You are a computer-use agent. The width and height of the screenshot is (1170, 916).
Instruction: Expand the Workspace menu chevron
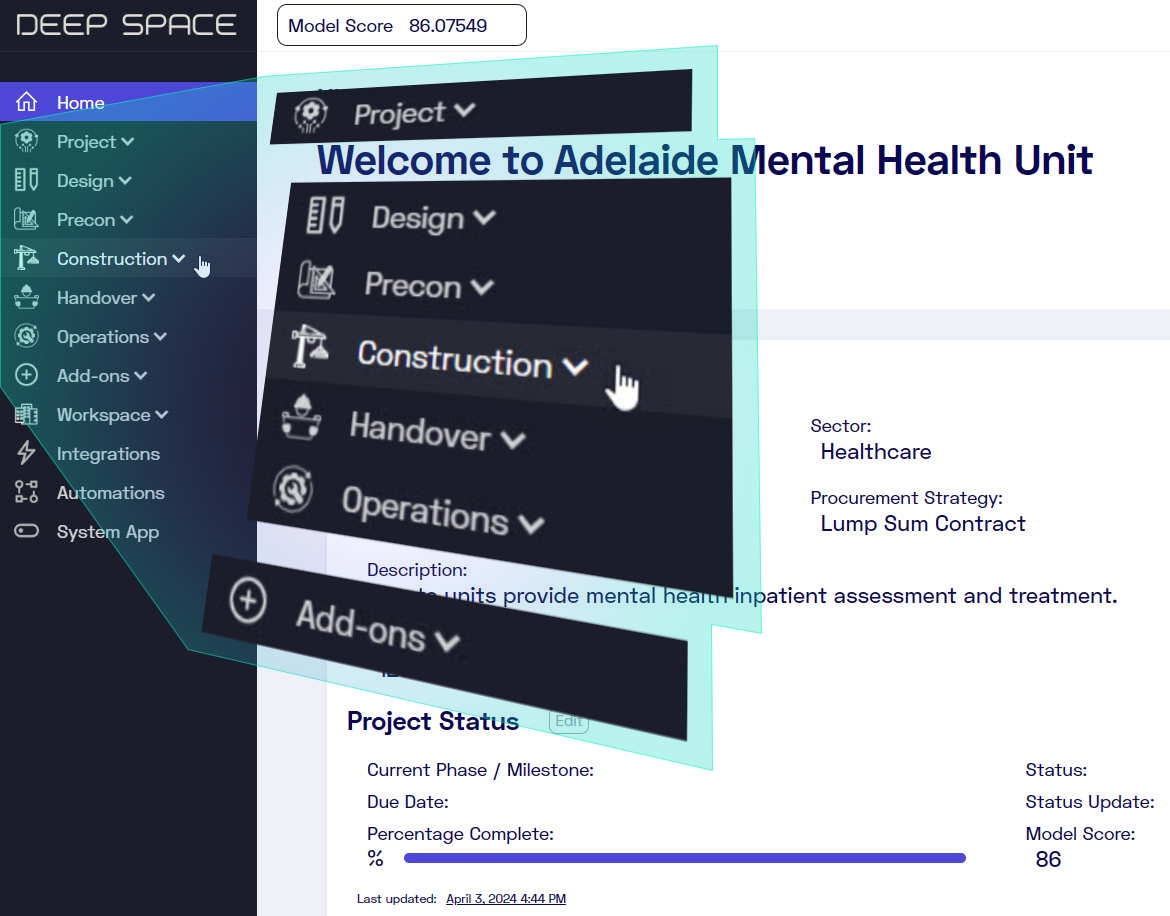(x=162, y=415)
